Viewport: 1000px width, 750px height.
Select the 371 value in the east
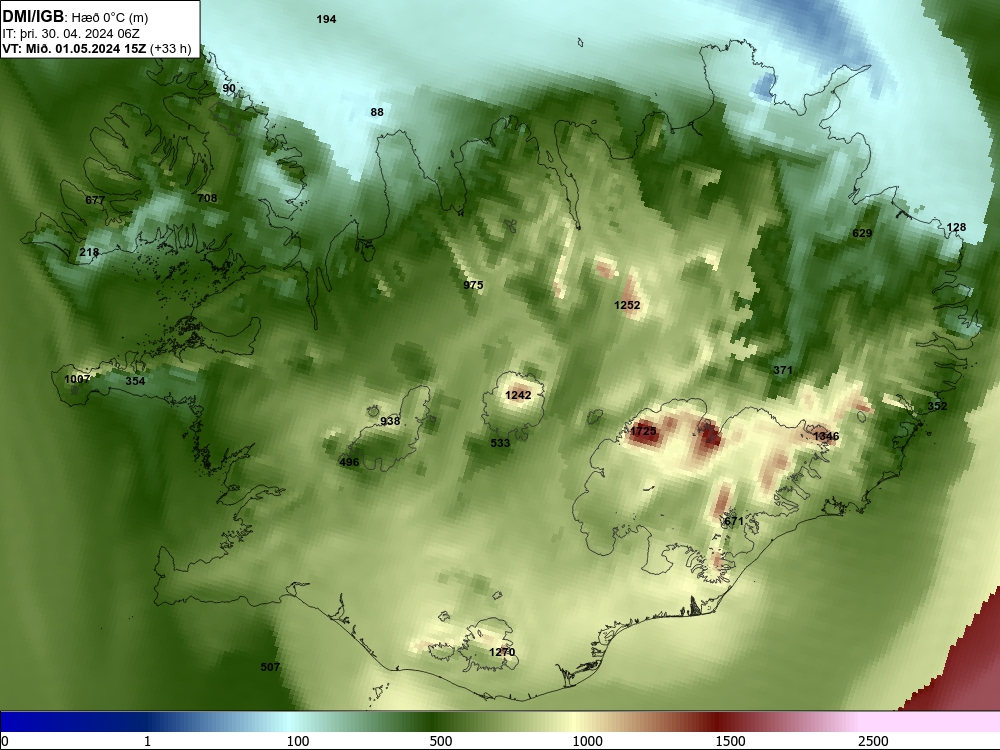783,371
